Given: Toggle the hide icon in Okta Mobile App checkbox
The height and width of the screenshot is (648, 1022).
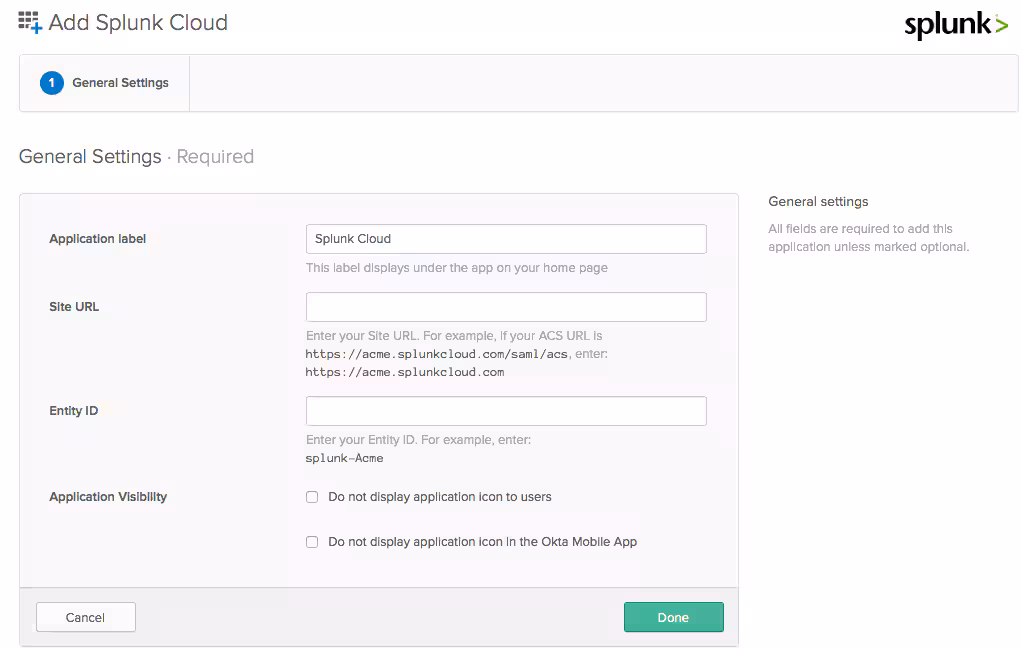Looking at the screenshot, I should [x=312, y=542].
